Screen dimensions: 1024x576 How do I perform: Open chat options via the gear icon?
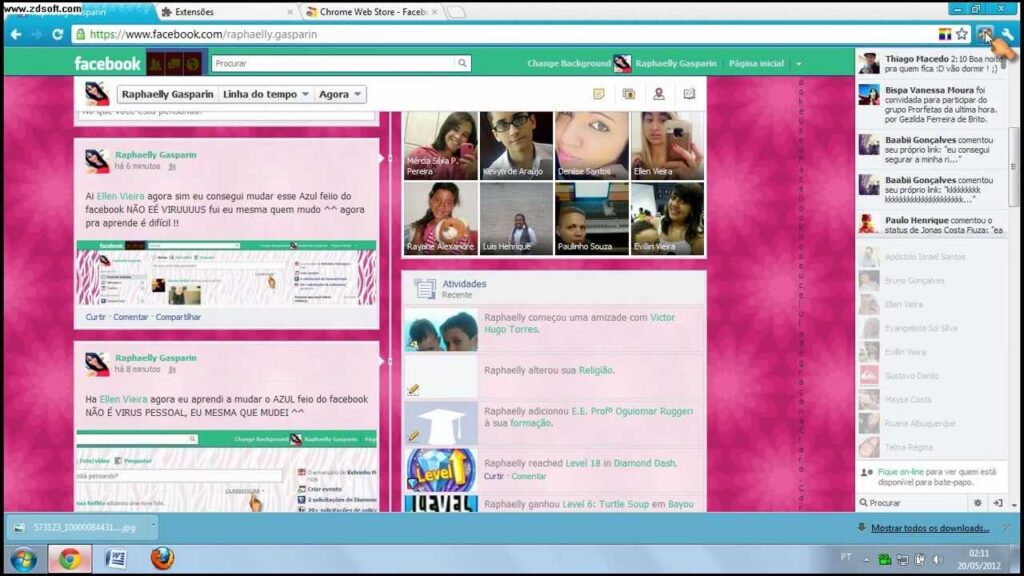tap(978, 503)
